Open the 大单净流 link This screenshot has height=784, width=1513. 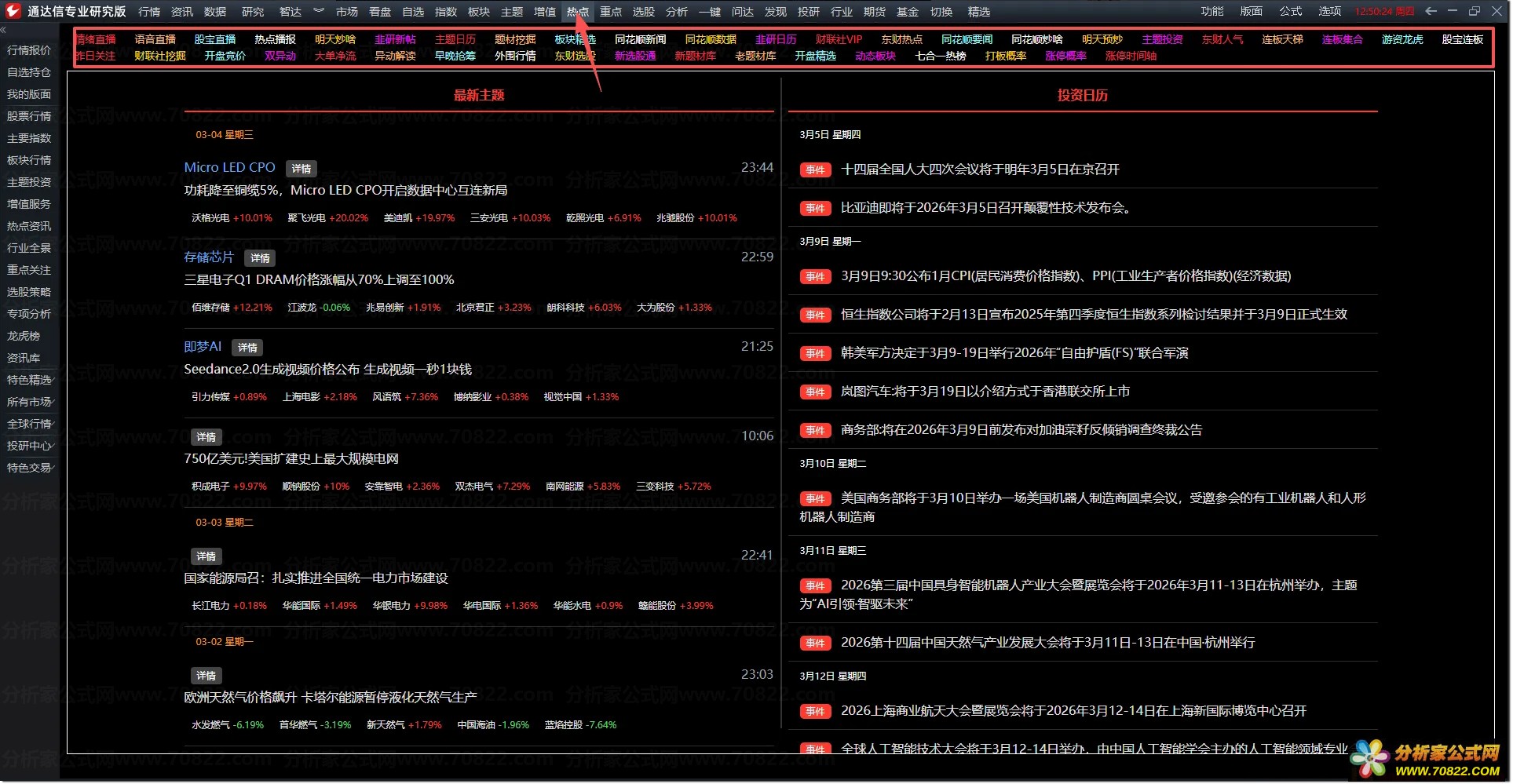(x=335, y=56)
